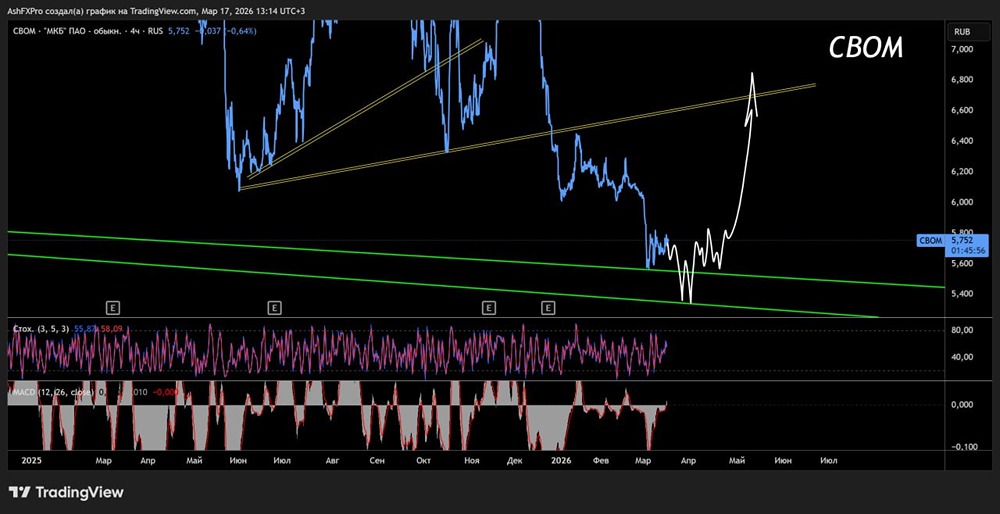Click the 40,00 stochastic scale label
Screen dimensions: 1000x514
coord(961,357)
